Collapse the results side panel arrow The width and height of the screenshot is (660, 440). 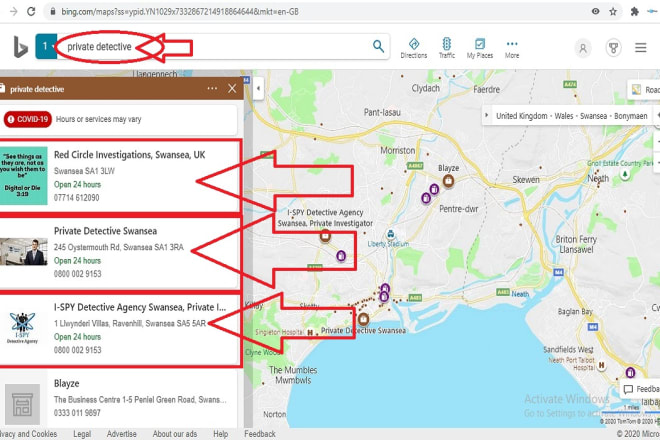[x=258, y=88]
